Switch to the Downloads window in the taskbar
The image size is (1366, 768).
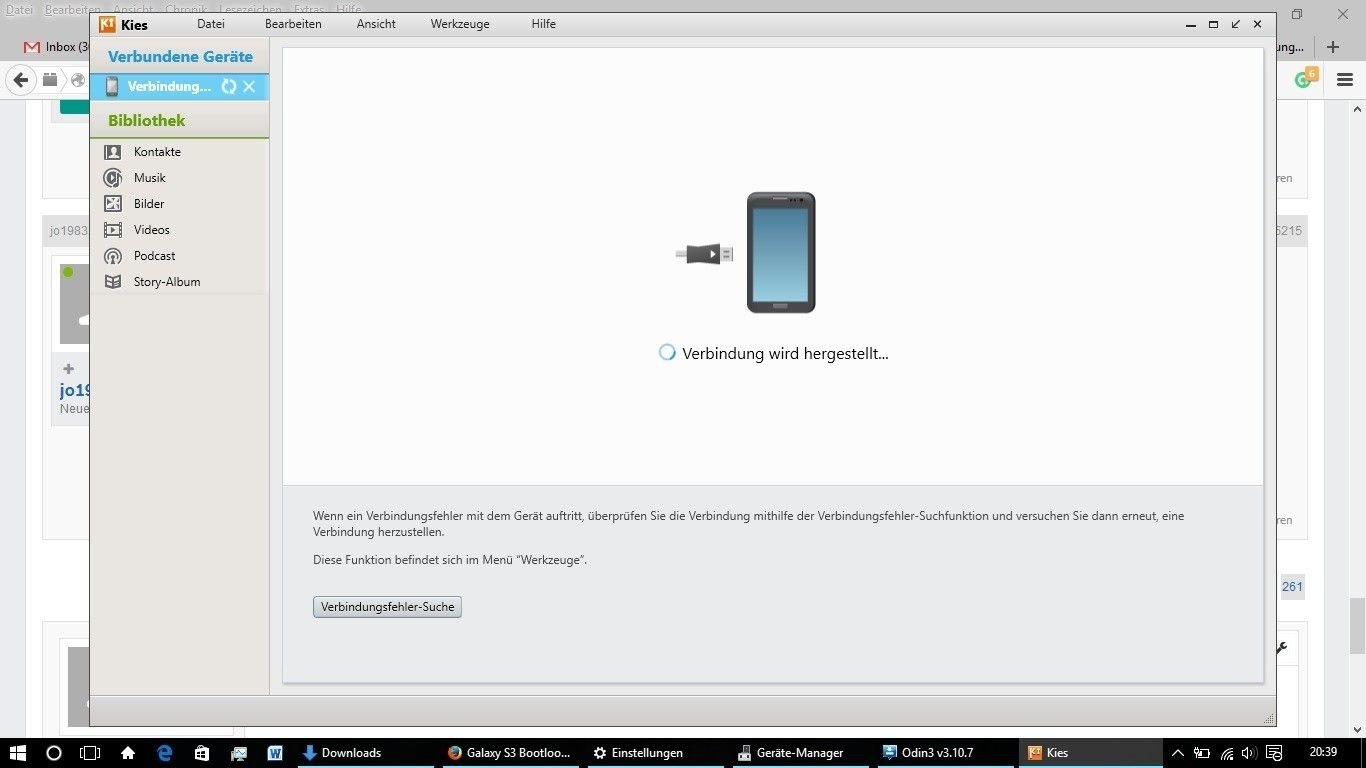click(x=366, y=753)
